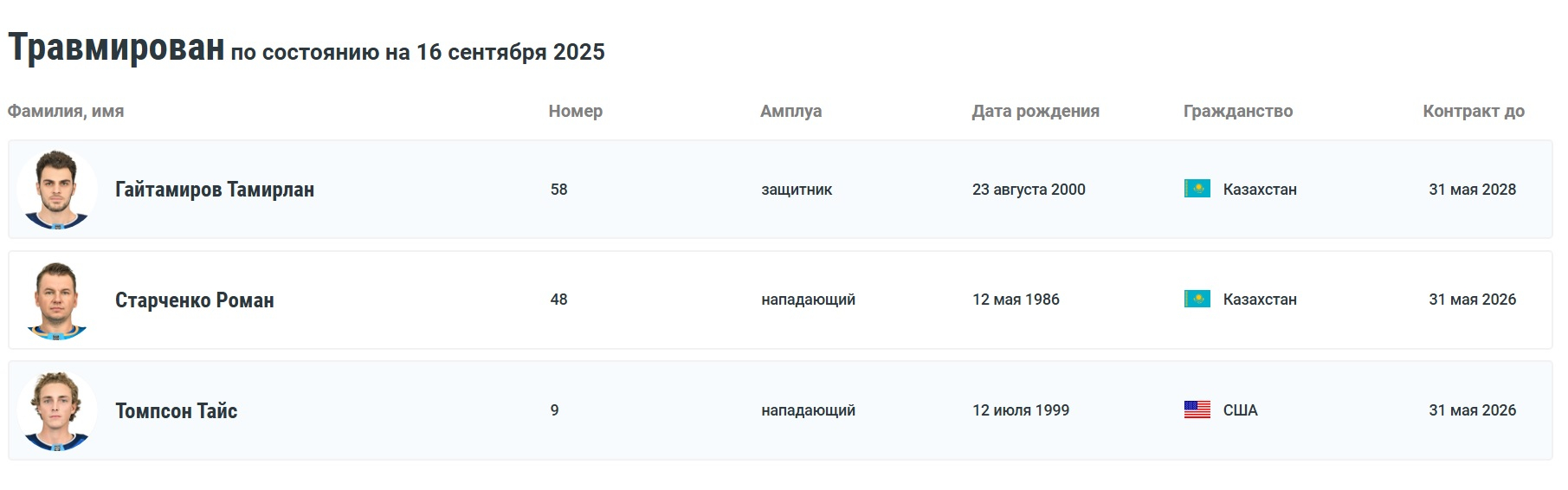Open Старченко Роман player profile
1568x490 pixels.
point(195,300)
